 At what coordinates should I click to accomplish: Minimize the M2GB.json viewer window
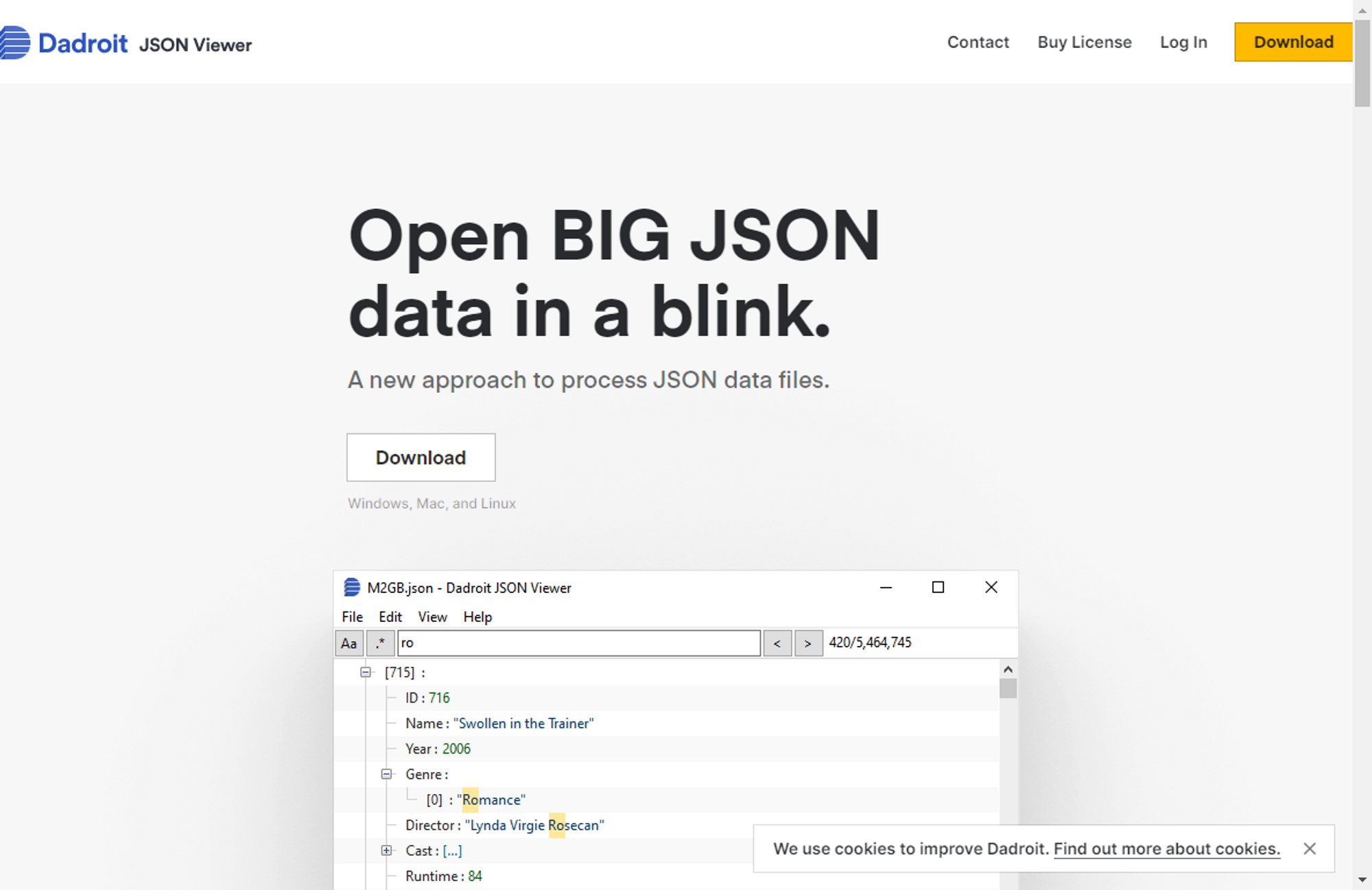coord(886,588)
